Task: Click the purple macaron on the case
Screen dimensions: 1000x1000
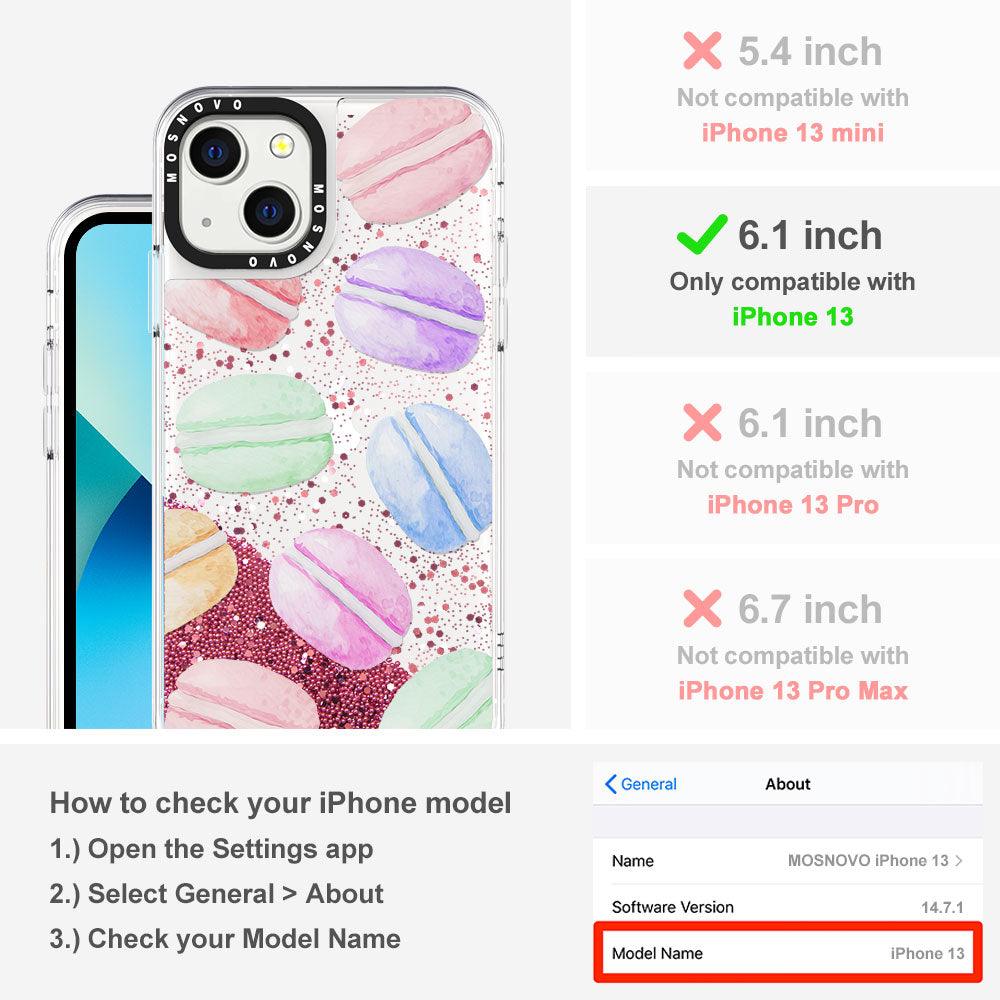Action: point(410,309)
